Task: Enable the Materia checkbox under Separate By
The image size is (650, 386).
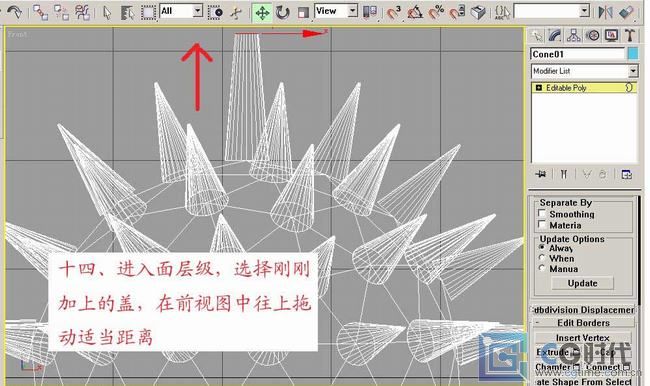Action: (542, 224)
